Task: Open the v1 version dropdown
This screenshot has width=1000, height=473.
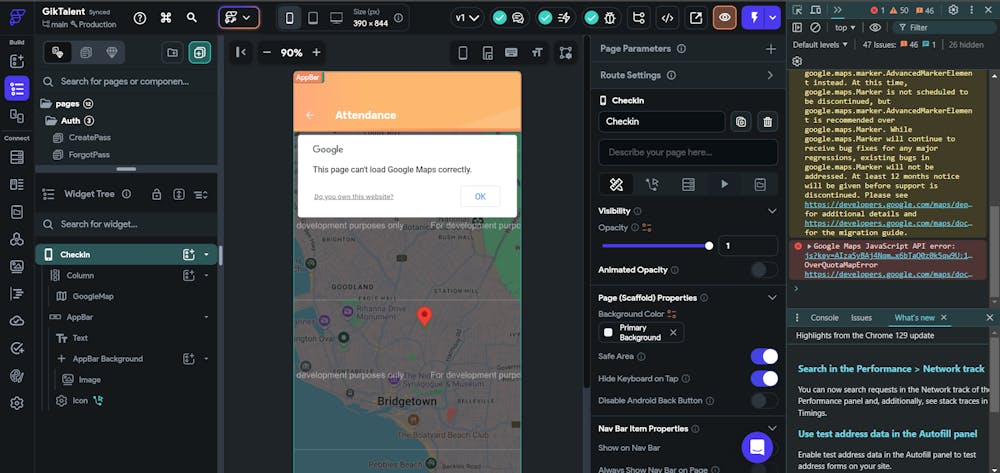Action: [x=467, y=18]
